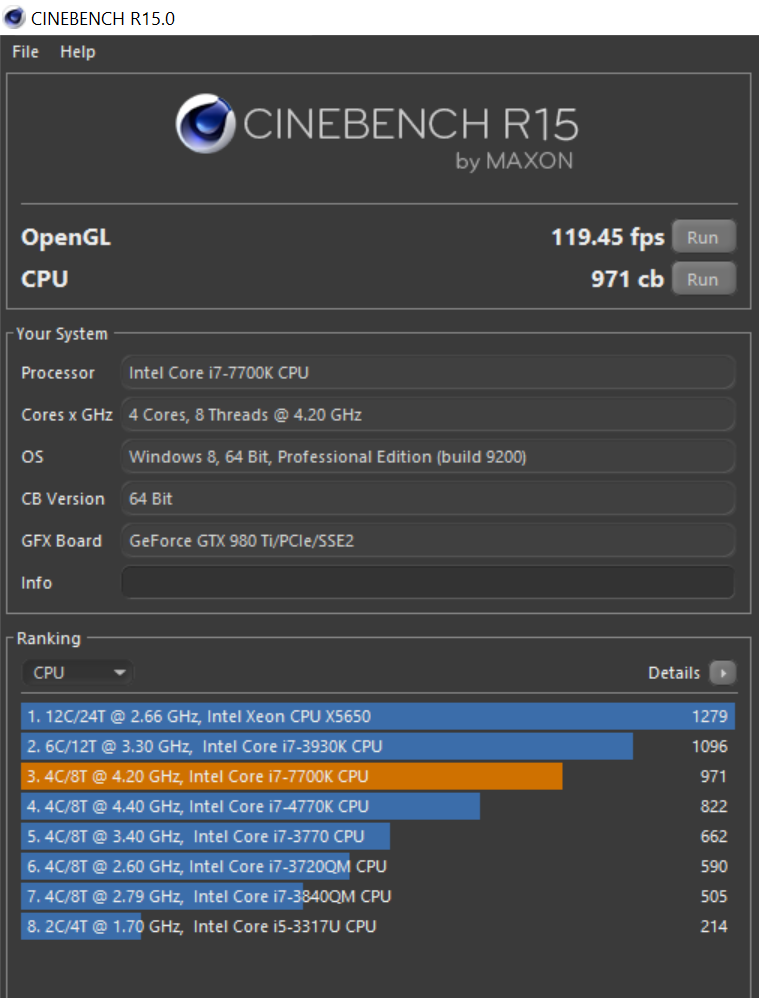Viewport: 759px width, 998px height.
Task: Run the CPU benchmark
Action: [703, 279]
